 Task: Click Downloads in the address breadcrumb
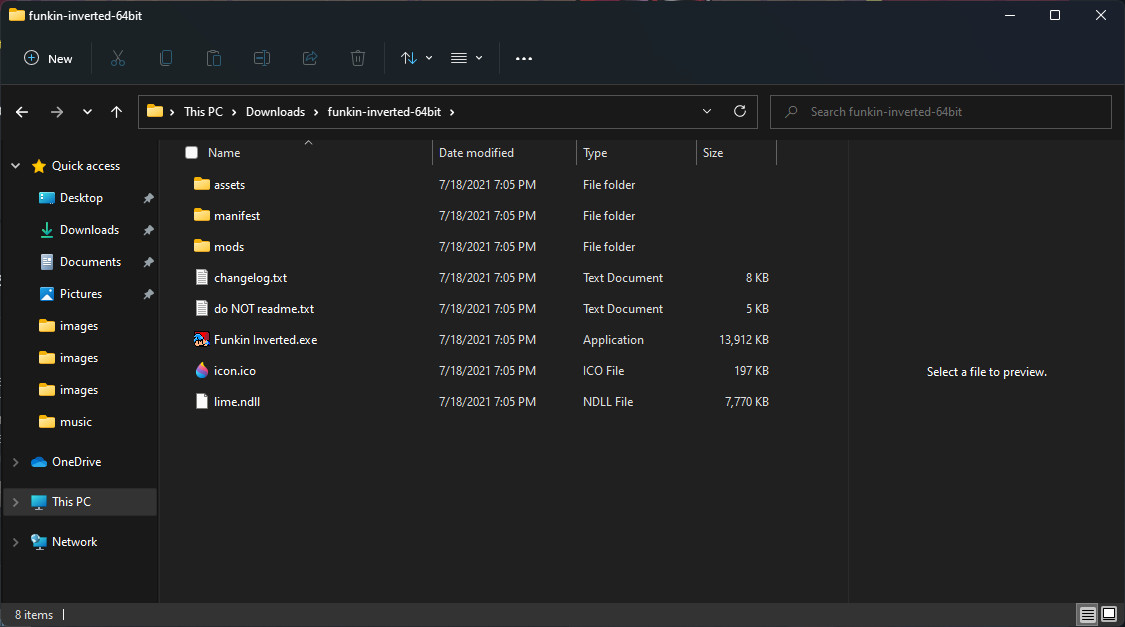coord(275,112)
